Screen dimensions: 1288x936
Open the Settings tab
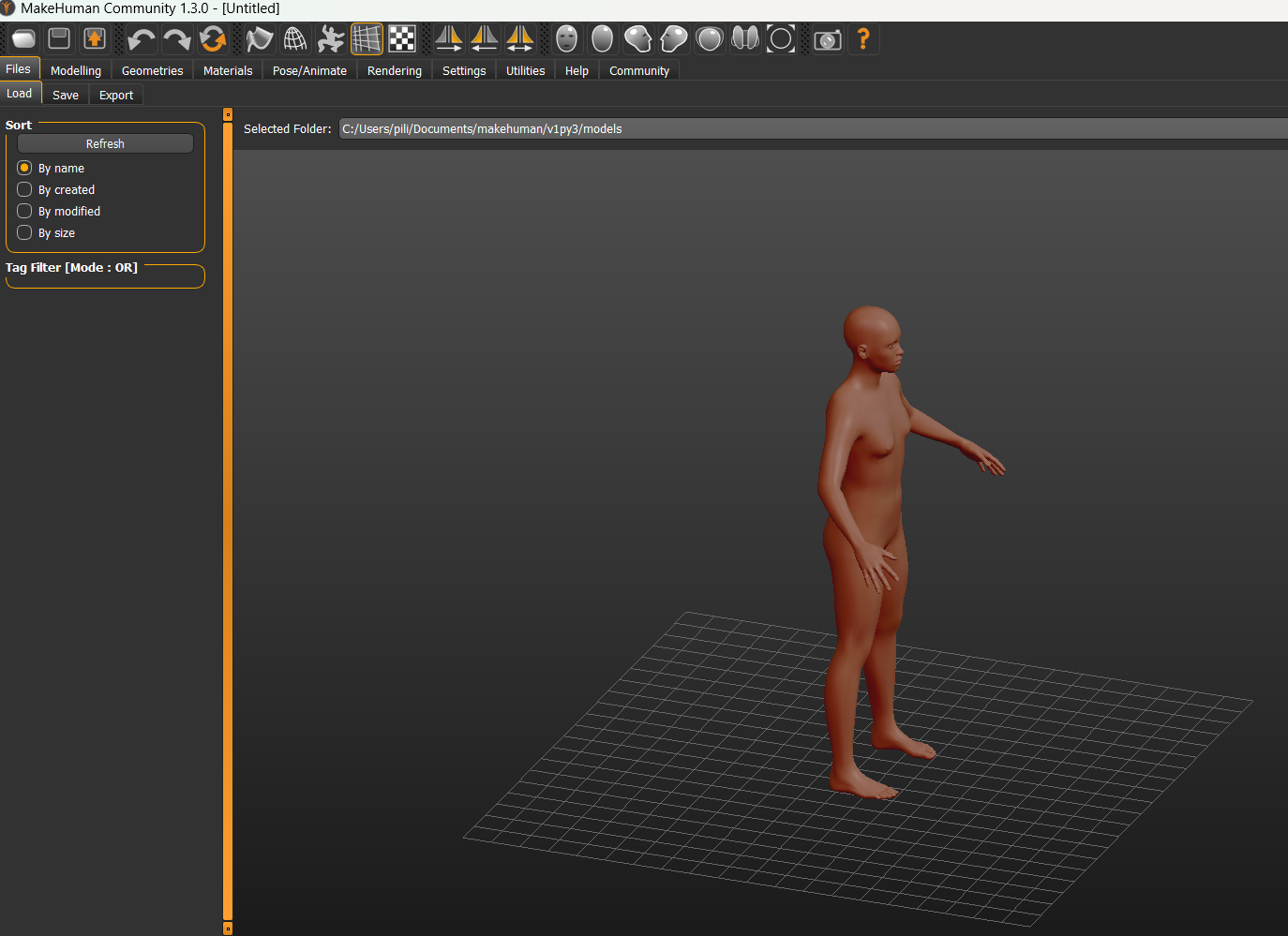point(464,71)
